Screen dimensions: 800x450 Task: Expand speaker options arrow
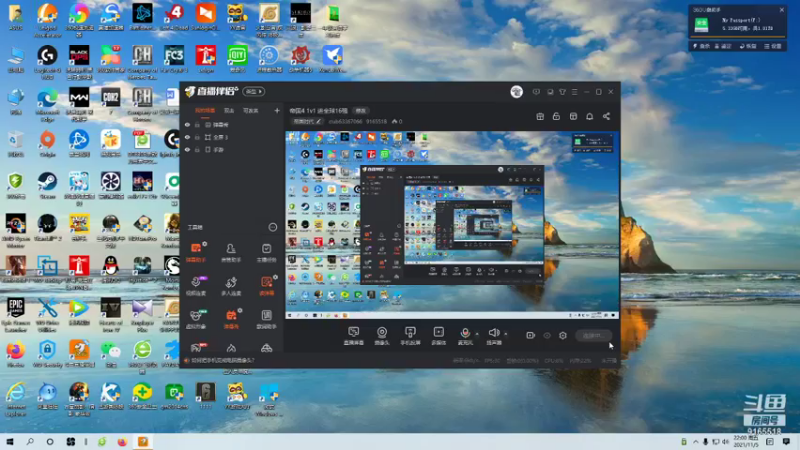point(506,334)
